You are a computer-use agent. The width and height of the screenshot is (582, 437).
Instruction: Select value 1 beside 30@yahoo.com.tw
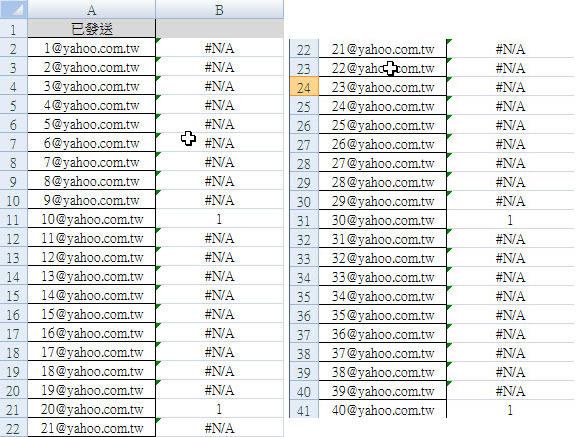pyautogui.click(x=510, y=220)
